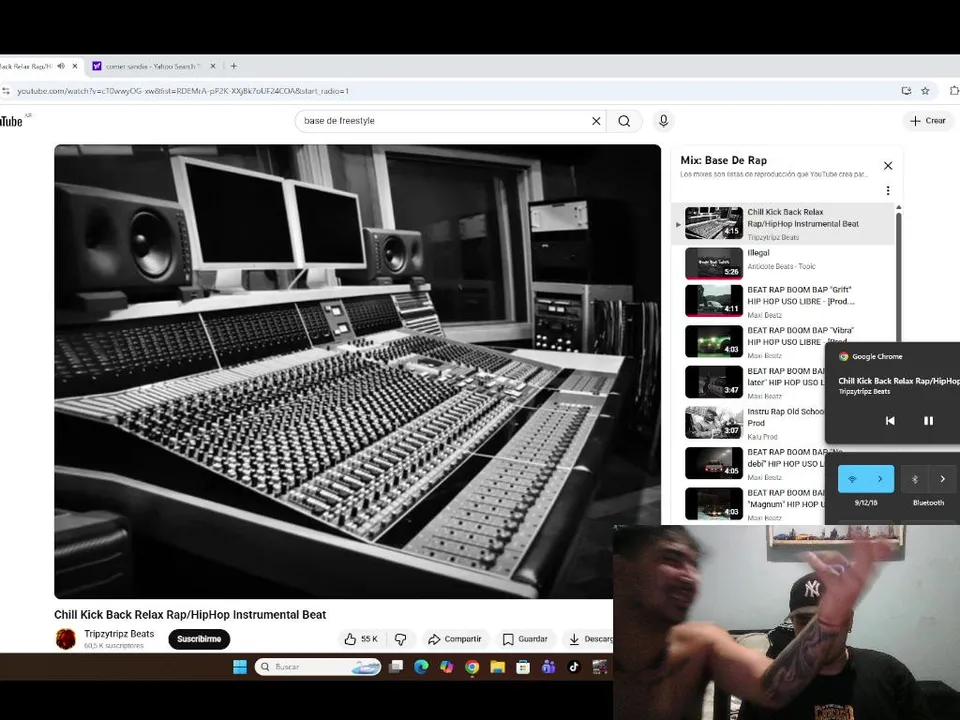Click previous track in media flyout
This screenshot has height=720, width=960.
[x=890, y=421]
